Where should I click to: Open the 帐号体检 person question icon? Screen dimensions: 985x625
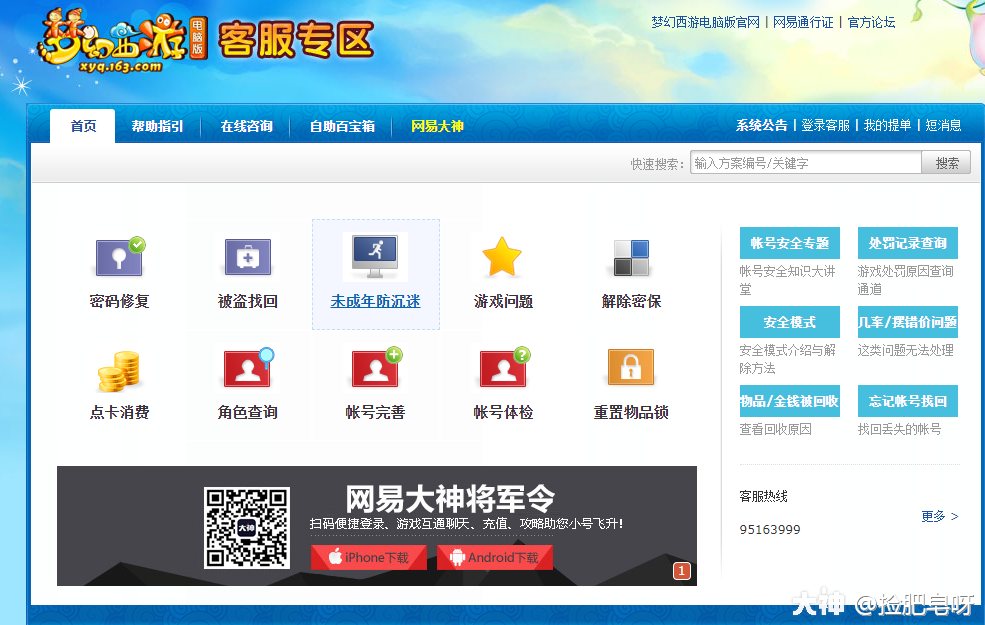click(504, 367)
